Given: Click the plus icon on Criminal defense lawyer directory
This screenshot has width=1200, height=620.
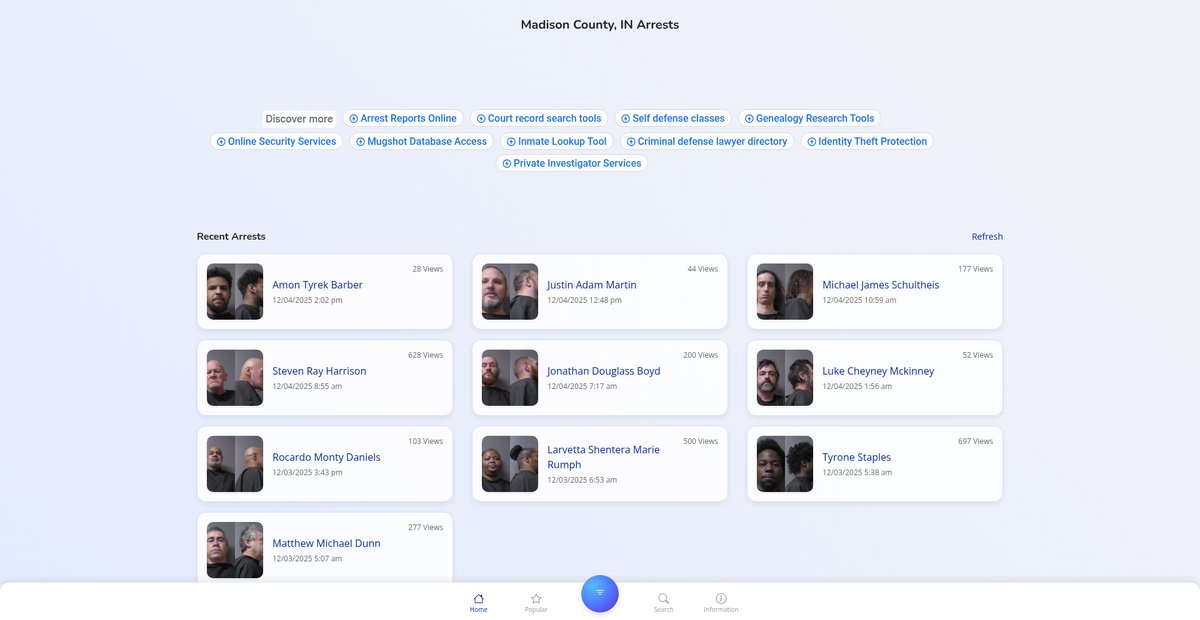Looking at the screenshot, I should 631,142.
